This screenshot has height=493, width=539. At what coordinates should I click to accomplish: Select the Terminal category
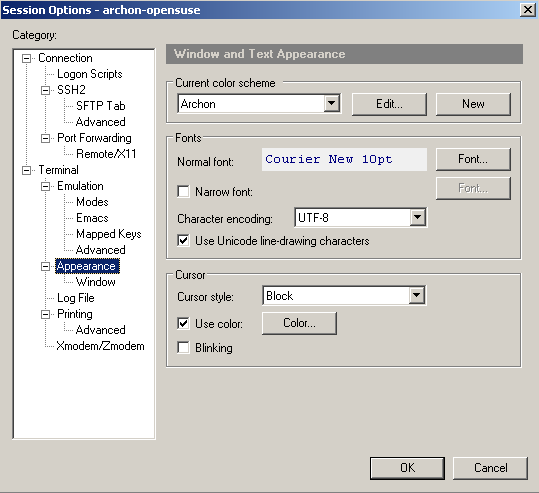coord(58,170)
